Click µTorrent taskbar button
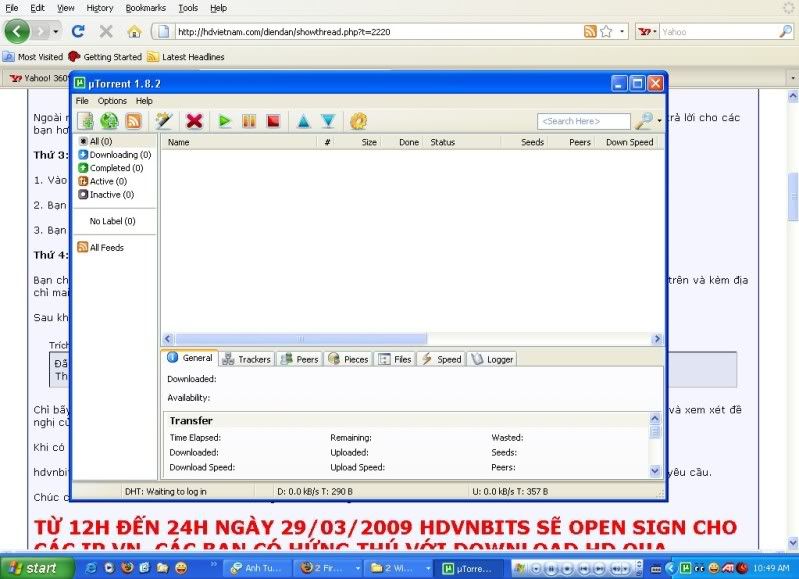The image size is (799, 579). (x=468, y=568)
